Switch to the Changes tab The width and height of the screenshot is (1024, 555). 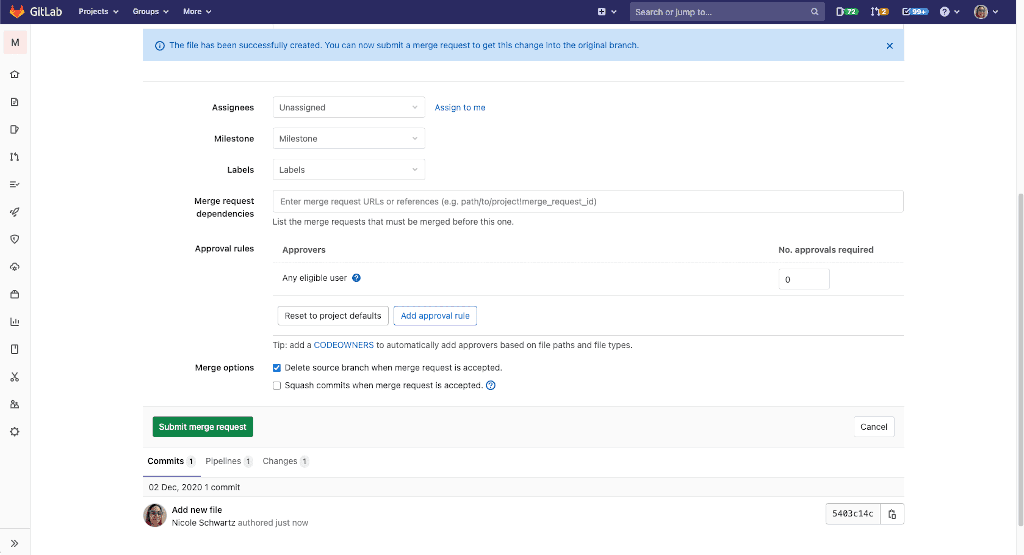tap(285, 461)
